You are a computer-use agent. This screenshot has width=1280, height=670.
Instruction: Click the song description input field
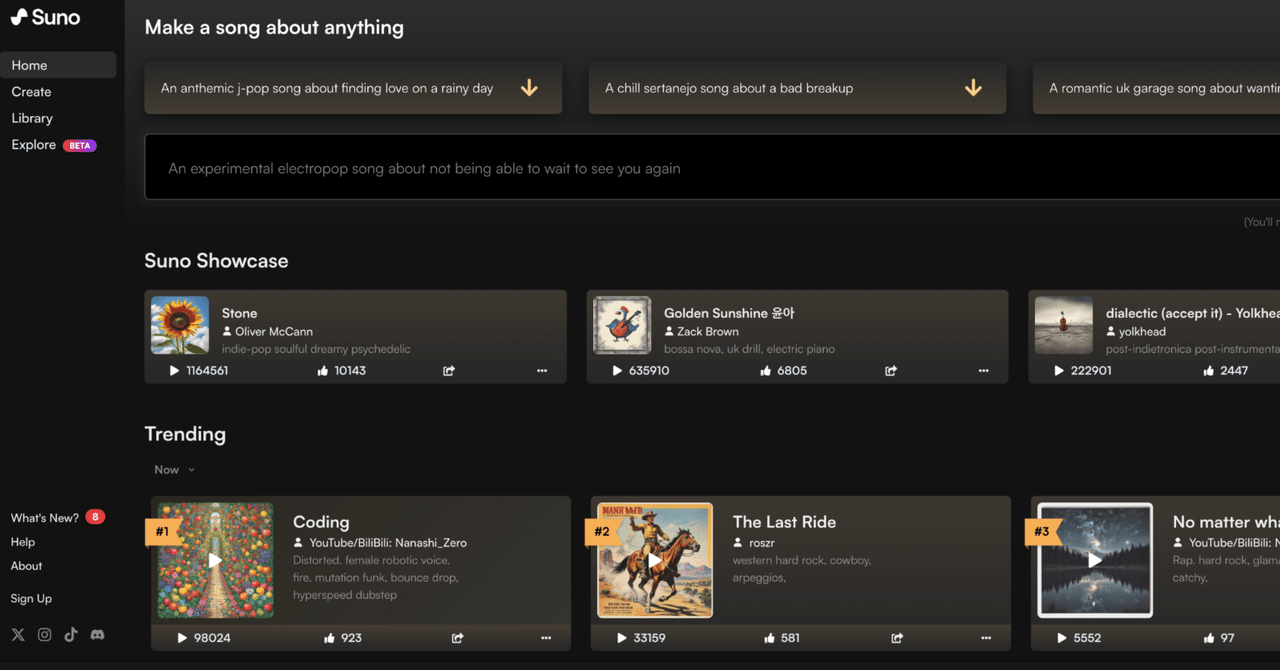pos(700,168)
